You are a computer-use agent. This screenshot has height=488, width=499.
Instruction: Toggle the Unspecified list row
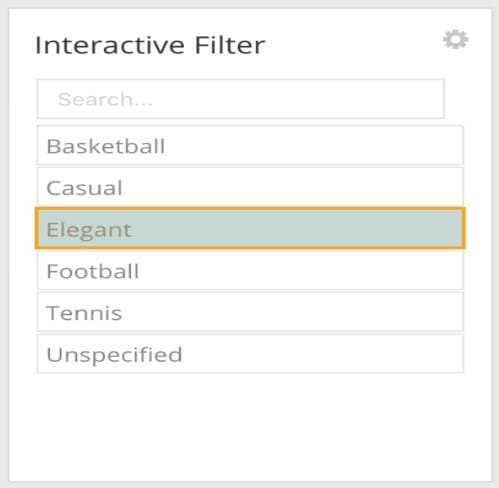[x=250, y=354]
